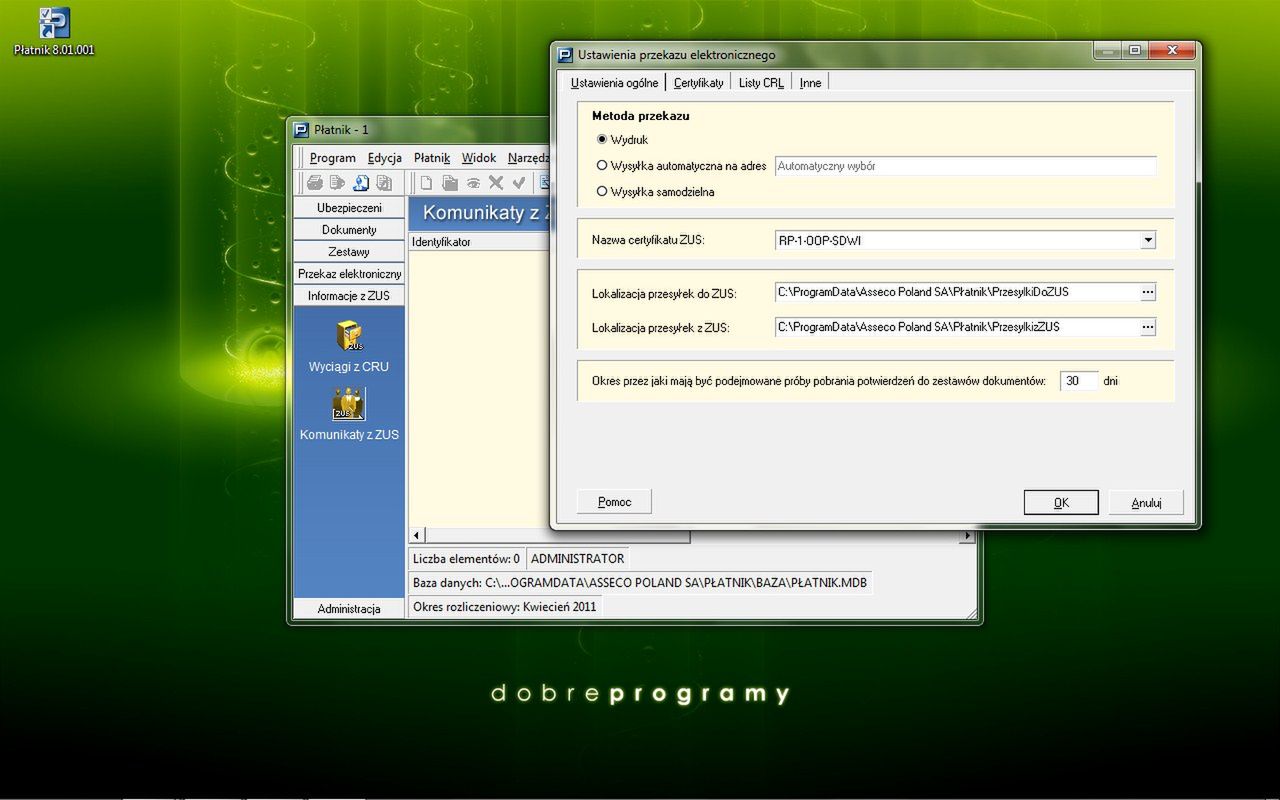
Task: Click the PrzesylkiDoZUS path field
Action: (957, 292)
